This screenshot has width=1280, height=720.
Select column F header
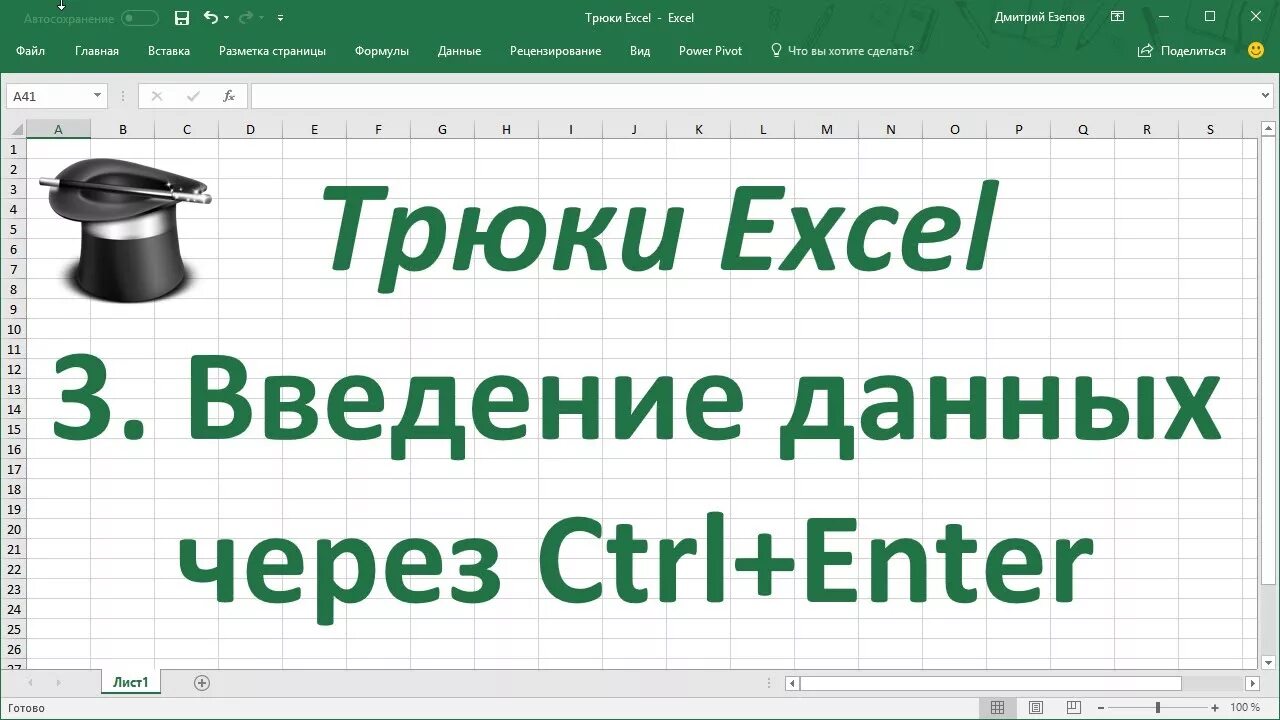click(378, 129)
